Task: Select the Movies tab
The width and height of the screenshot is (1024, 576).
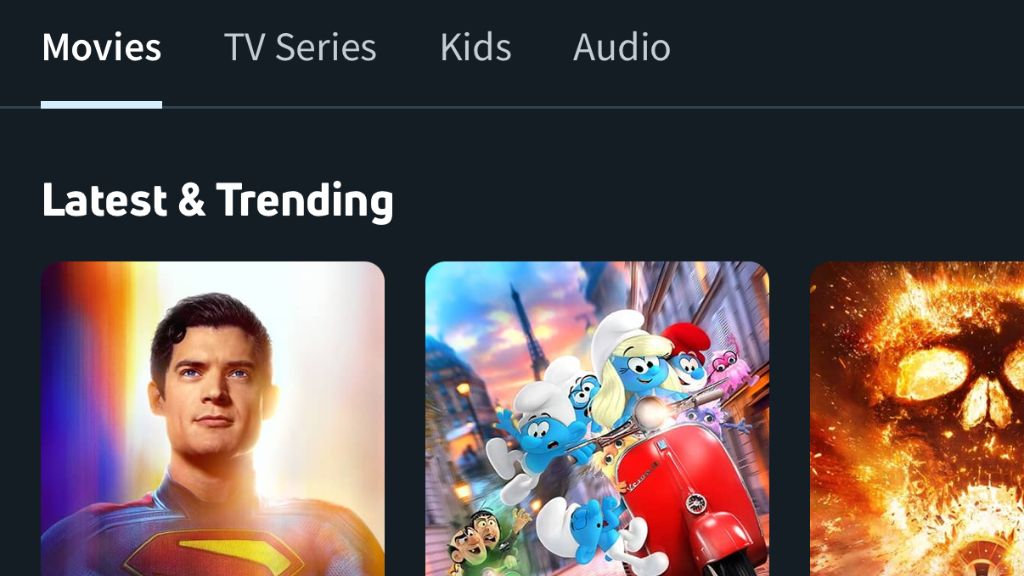Action: click(101, 48)
